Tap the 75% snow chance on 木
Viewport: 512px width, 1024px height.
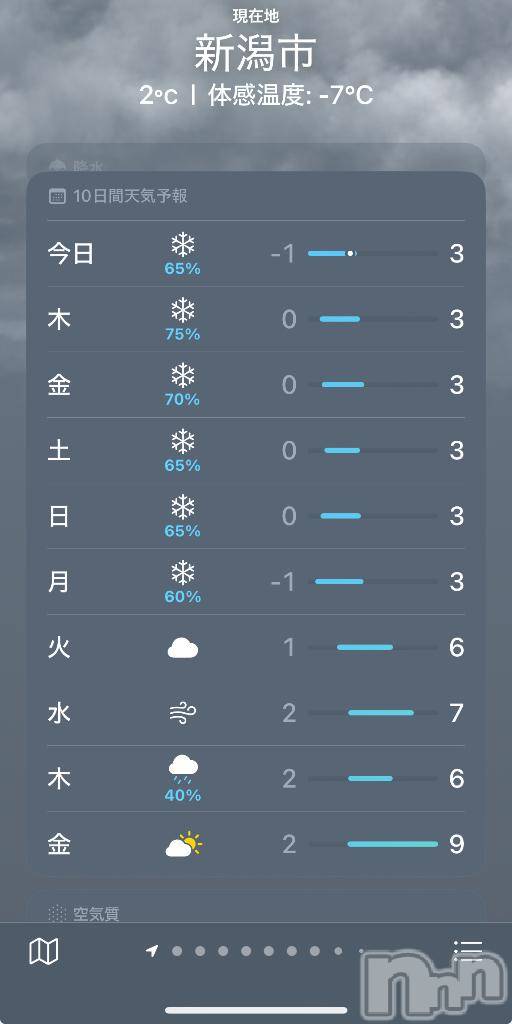183,334
